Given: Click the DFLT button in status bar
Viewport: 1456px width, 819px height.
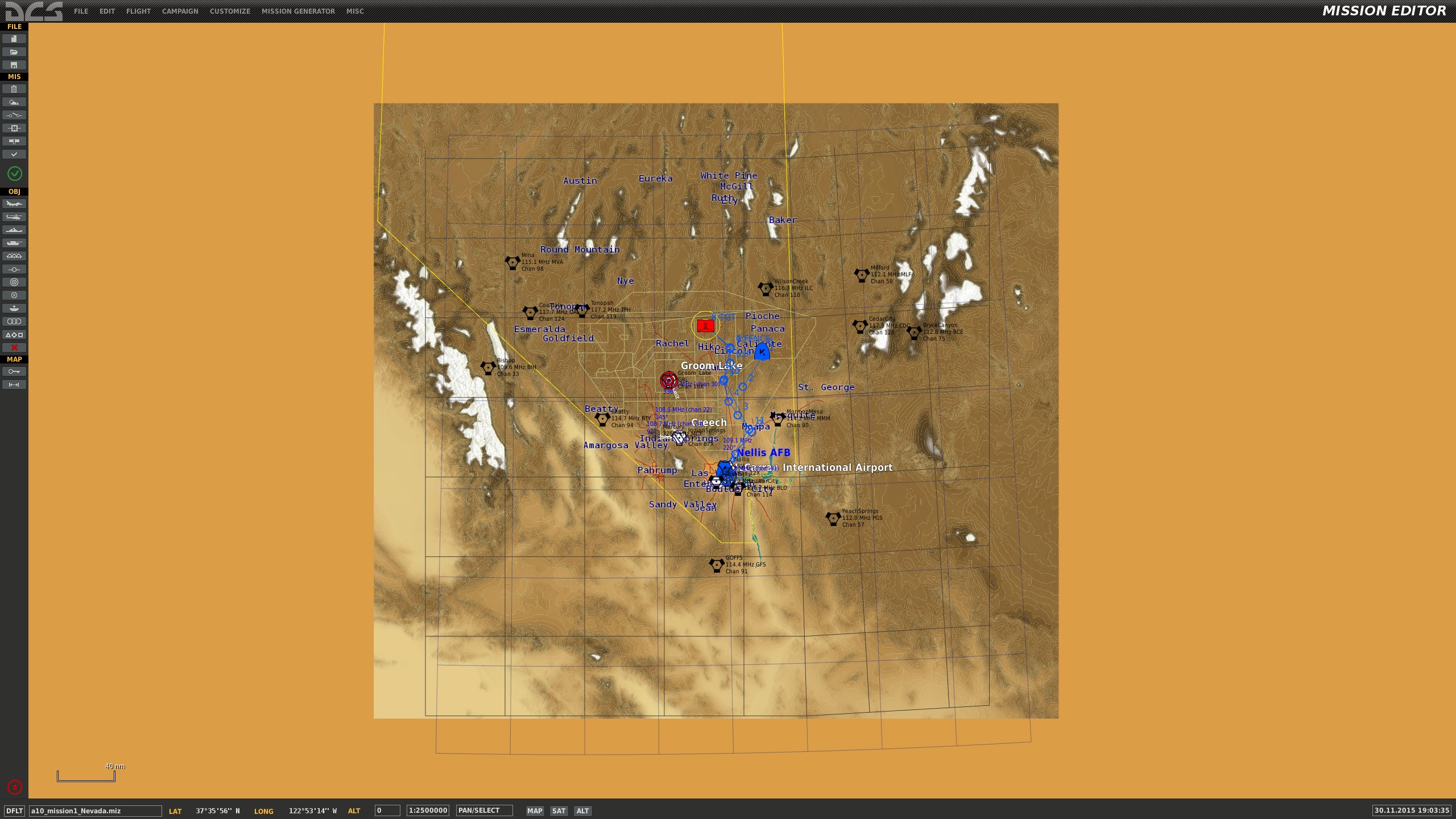Looking at the screenshot, I should pos(15,811).
